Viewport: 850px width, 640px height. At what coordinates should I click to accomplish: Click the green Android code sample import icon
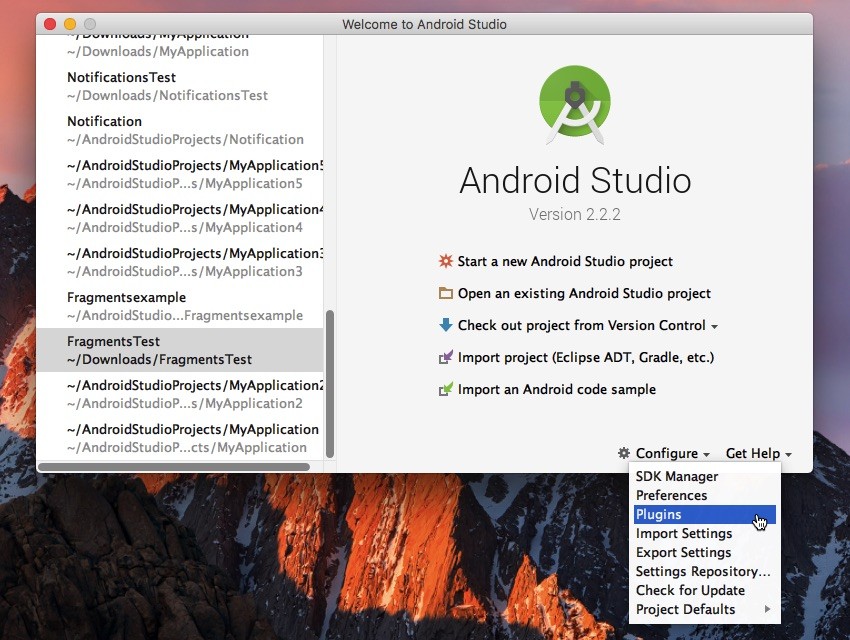(x=445, y=389)
